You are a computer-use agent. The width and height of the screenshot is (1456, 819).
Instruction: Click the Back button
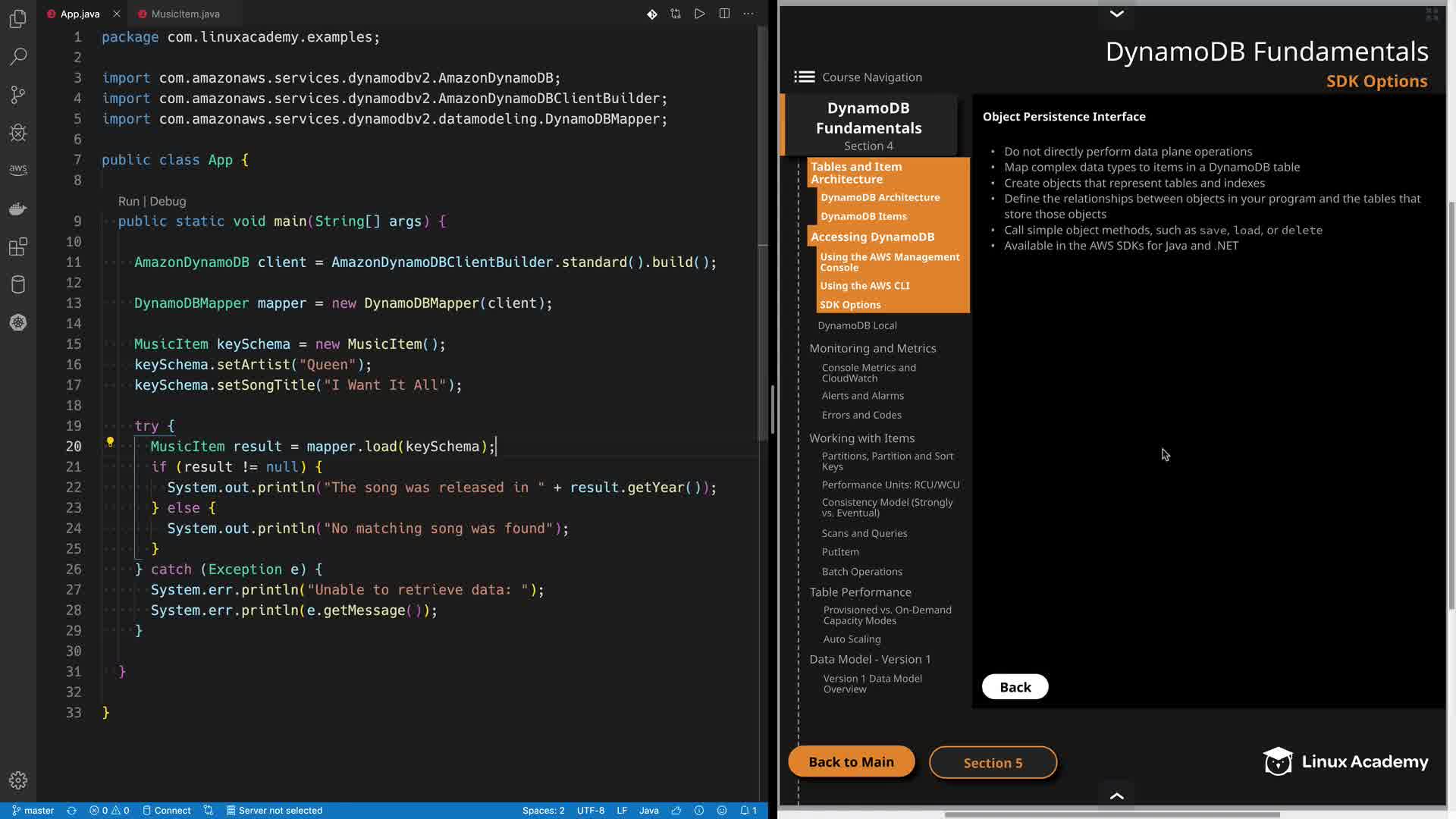pyautogui.click(x=1015, y=686)
